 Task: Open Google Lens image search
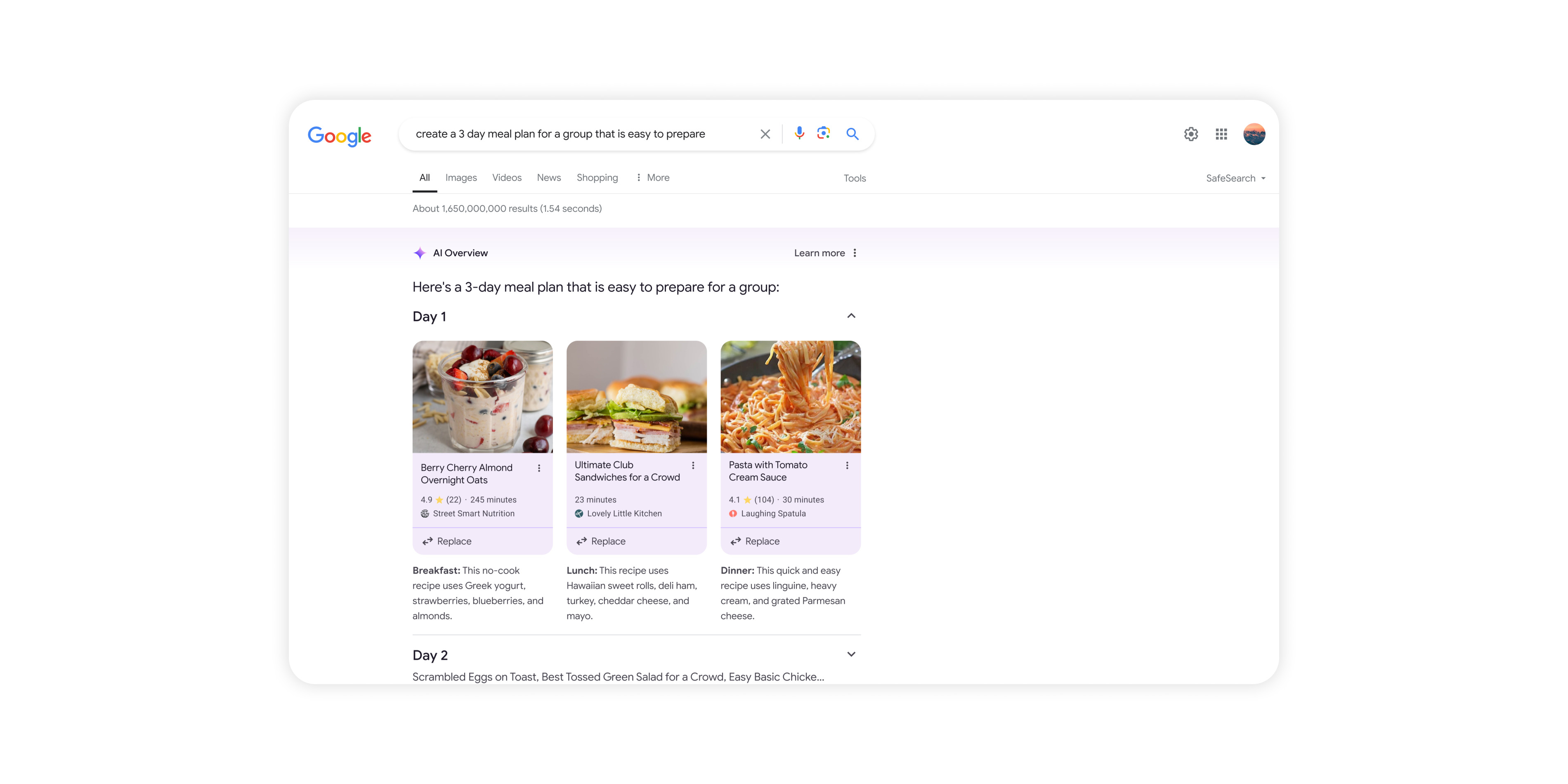[824, 133]
